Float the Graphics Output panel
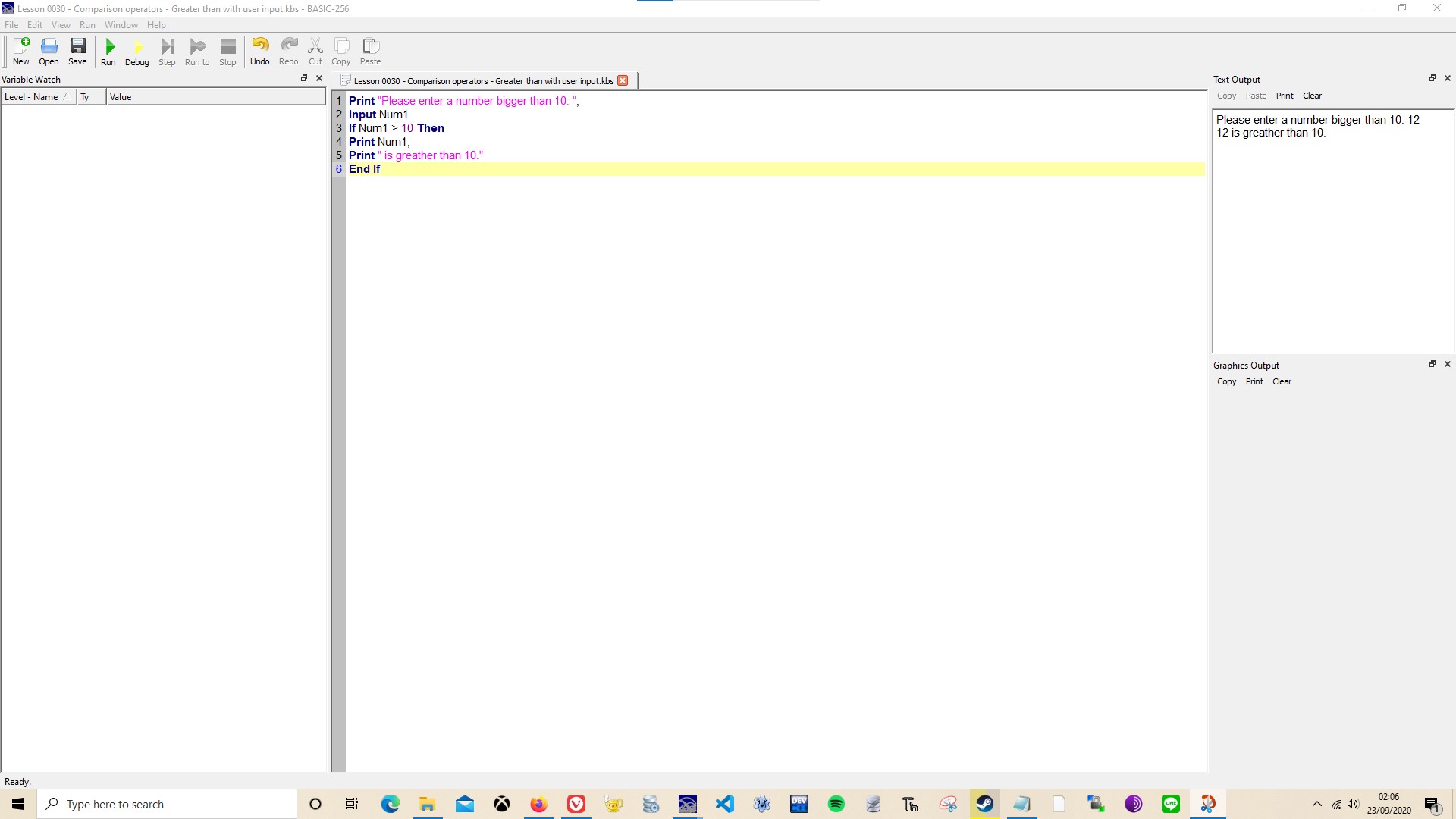 (1432, 364)
